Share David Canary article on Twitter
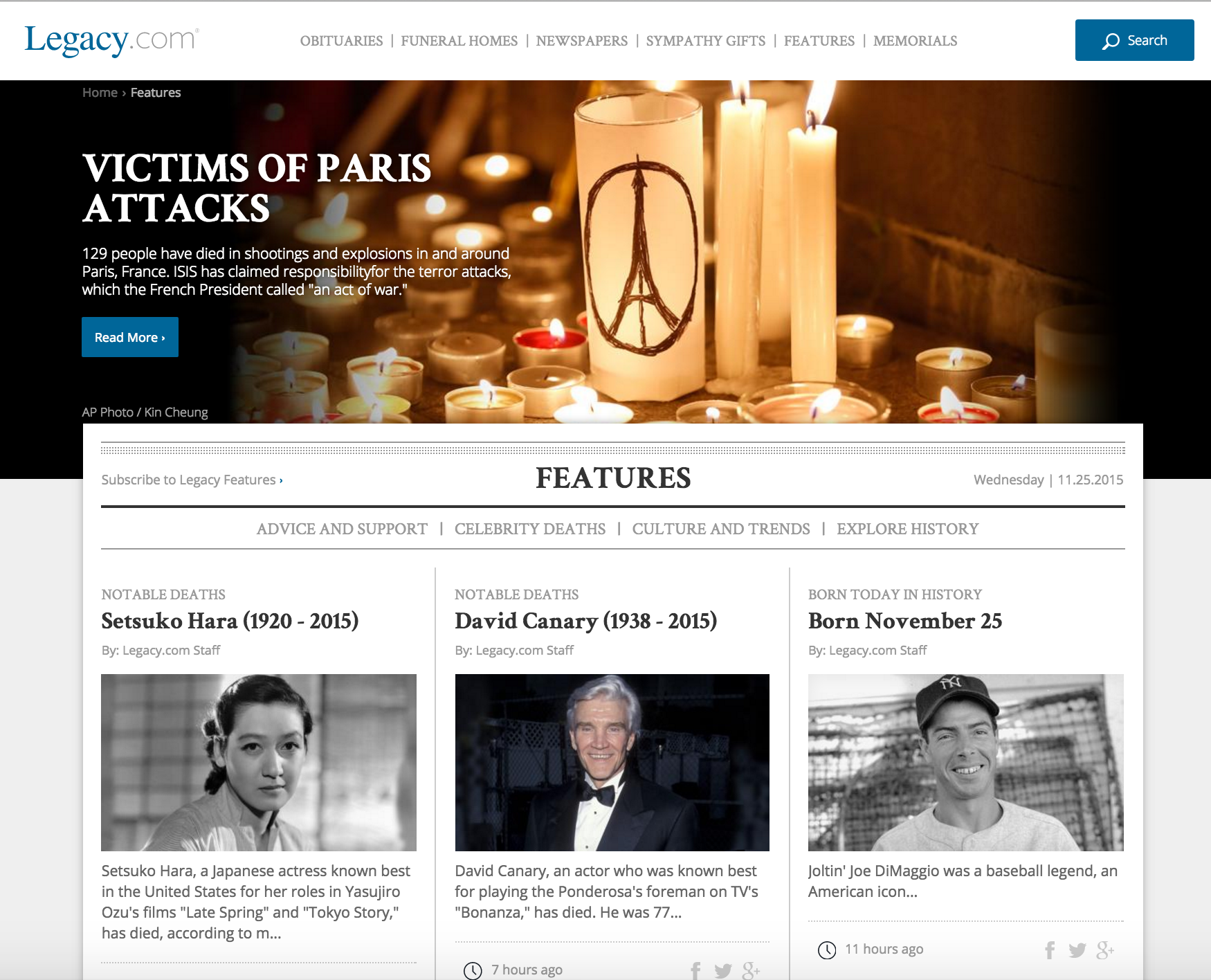 723,971
